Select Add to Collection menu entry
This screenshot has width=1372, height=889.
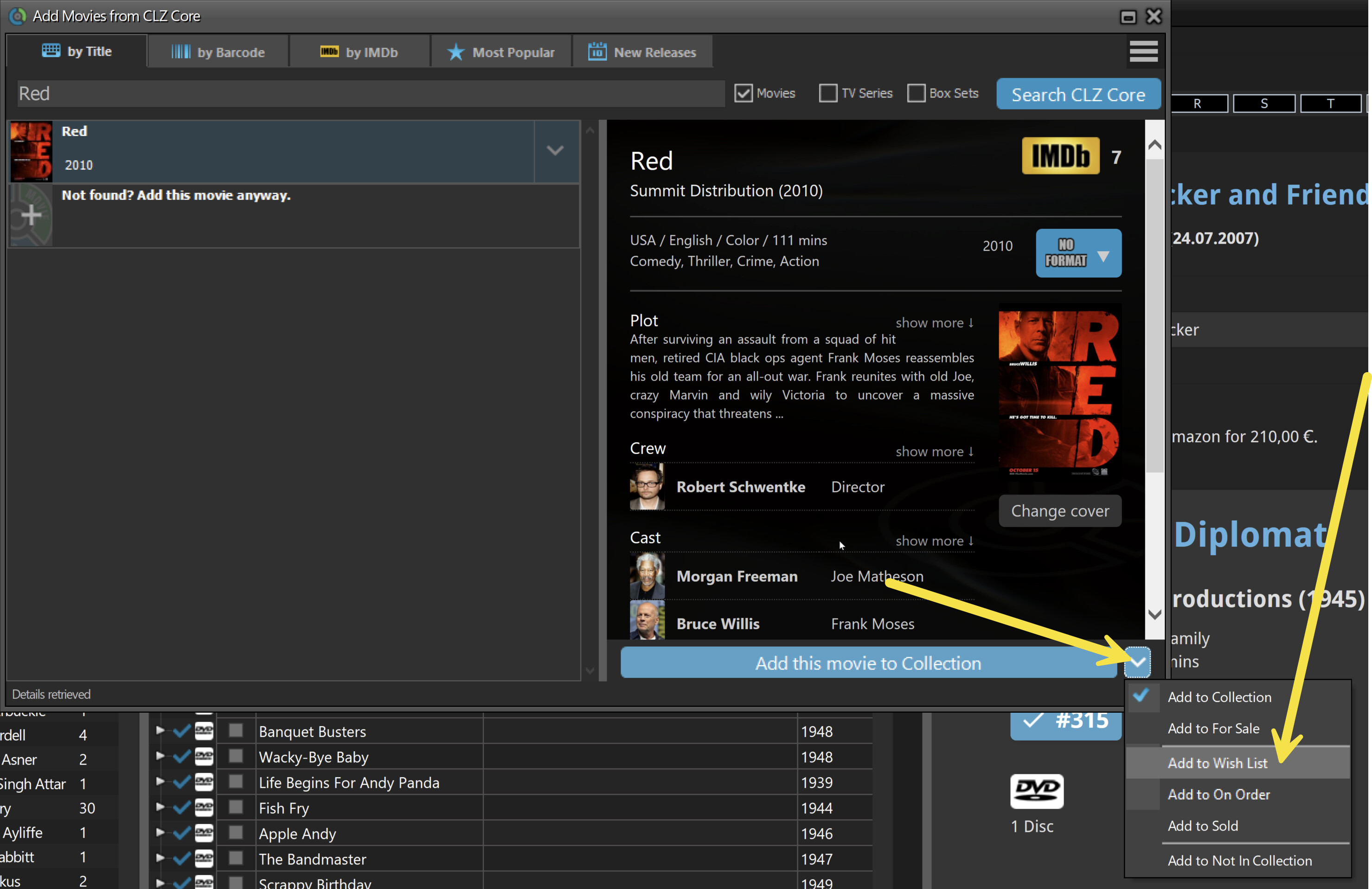[x=1237, y=696]
